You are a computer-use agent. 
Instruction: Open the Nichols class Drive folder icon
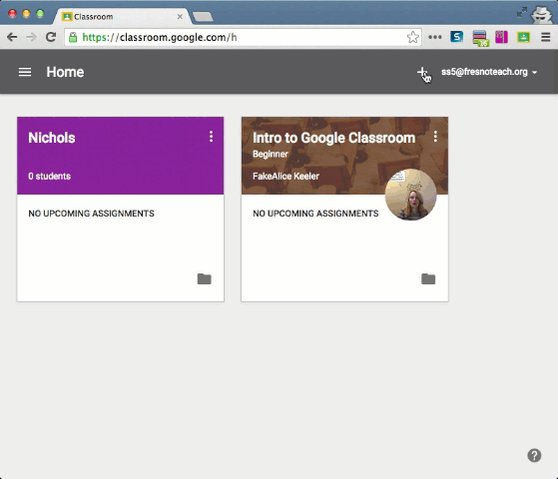coord(204,279)
